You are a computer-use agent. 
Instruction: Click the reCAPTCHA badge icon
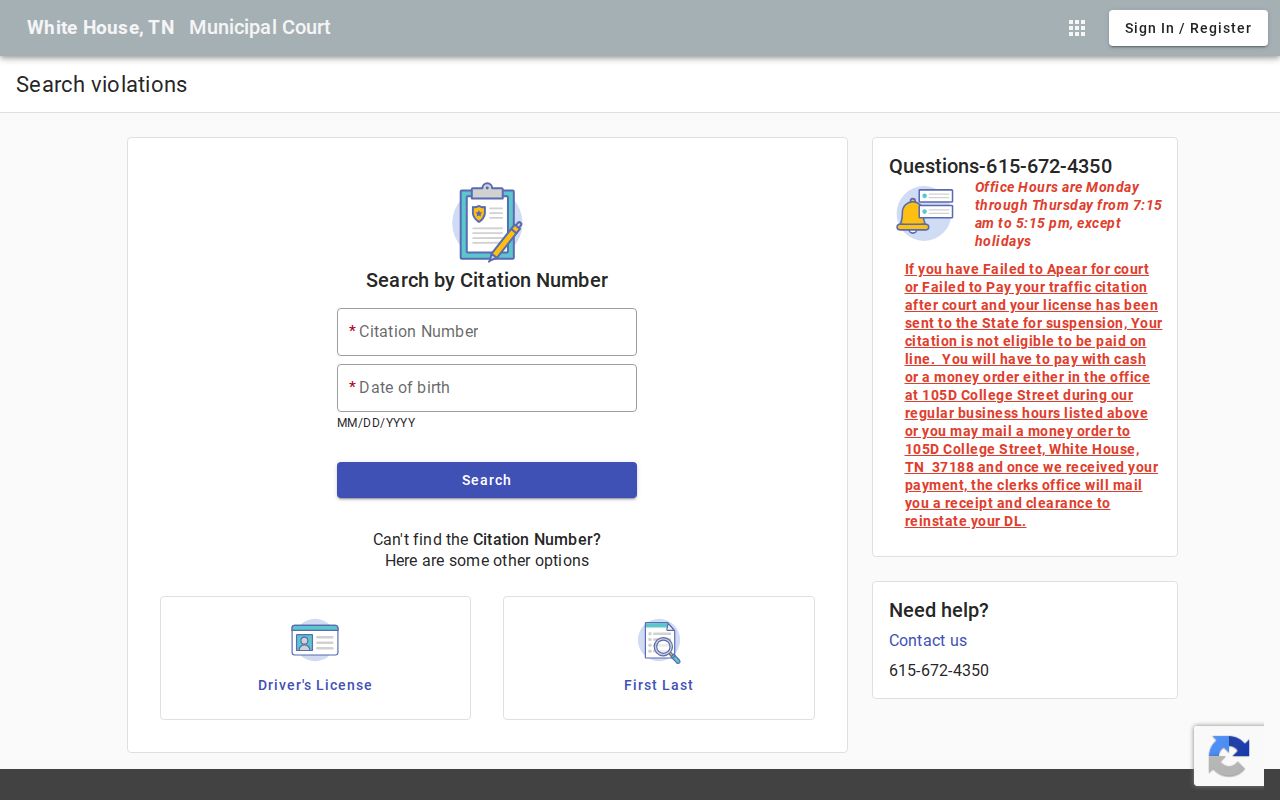coord(1229,756)
